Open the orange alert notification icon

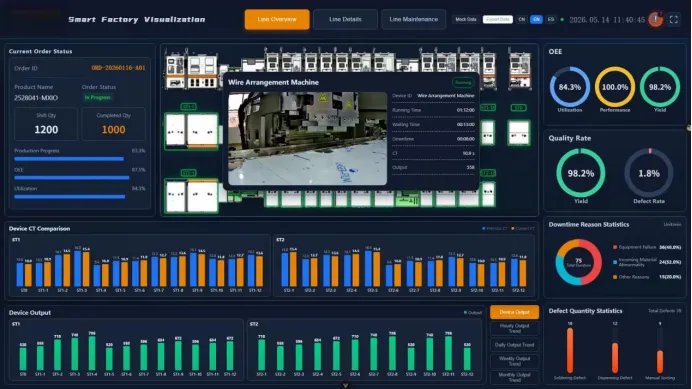655,19
